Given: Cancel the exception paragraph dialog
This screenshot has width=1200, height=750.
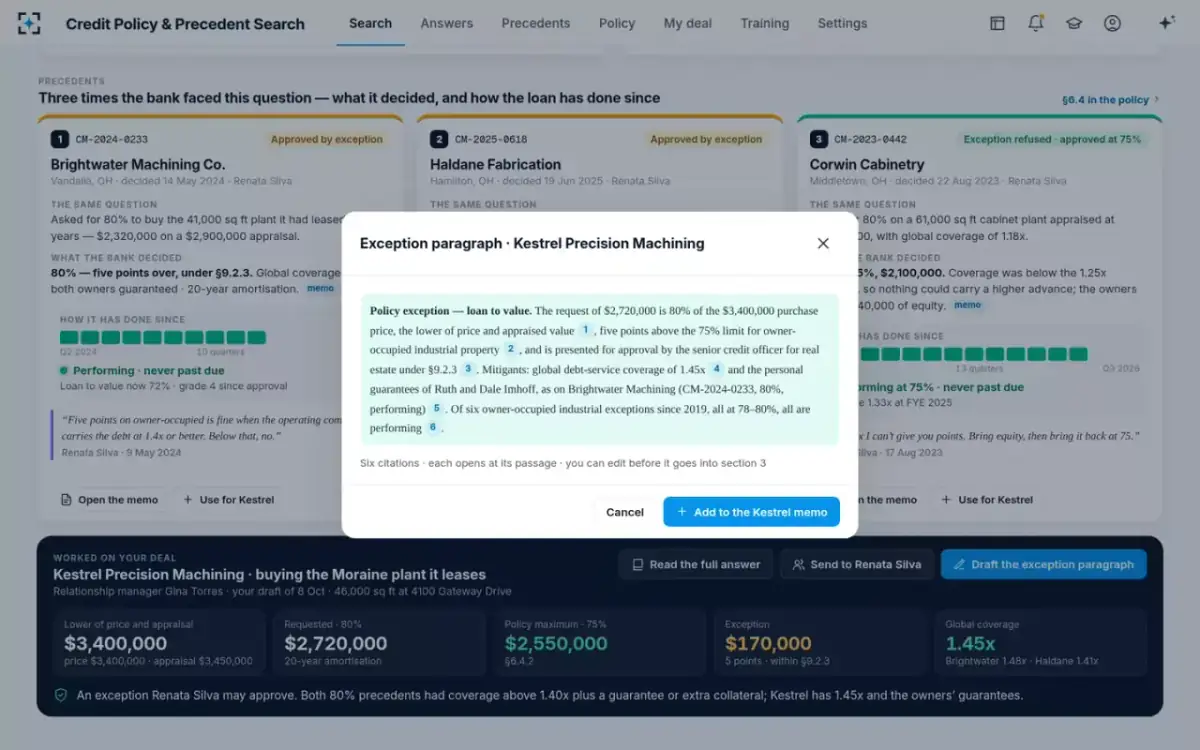Looking at the screenshot, I should pos(625,512).
